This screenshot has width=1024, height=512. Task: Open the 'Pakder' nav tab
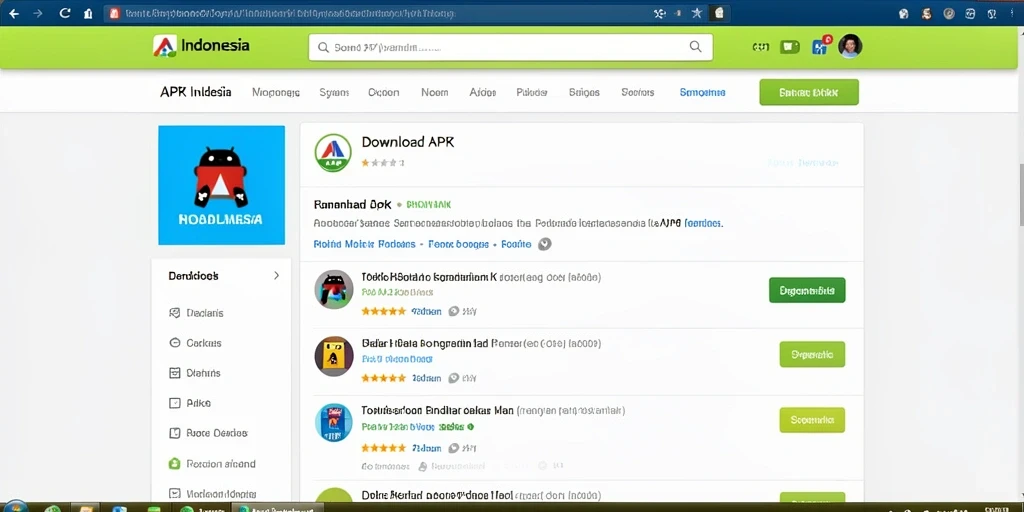click(x=532, y=93)
